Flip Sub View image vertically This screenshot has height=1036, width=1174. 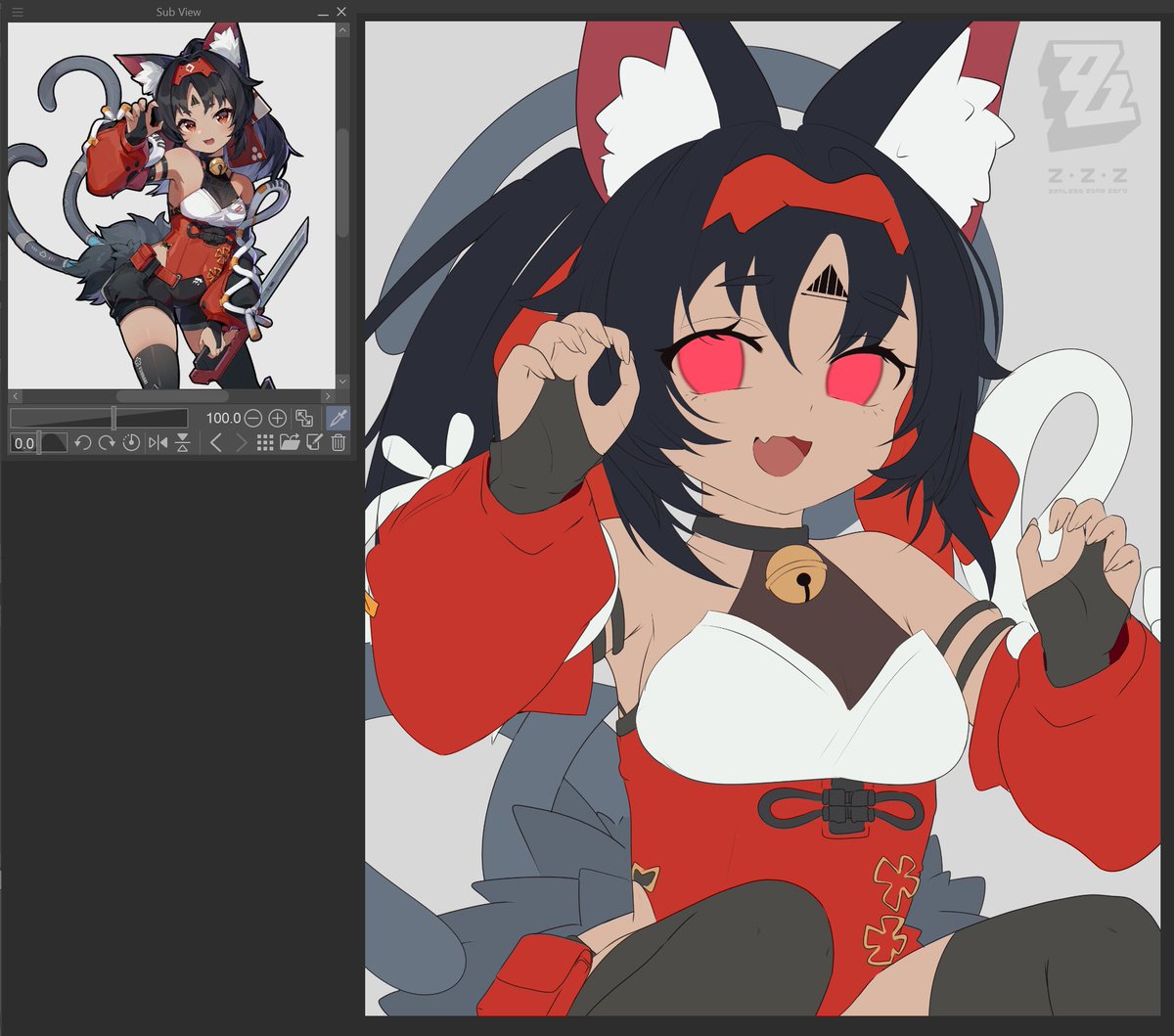(182, 443)
